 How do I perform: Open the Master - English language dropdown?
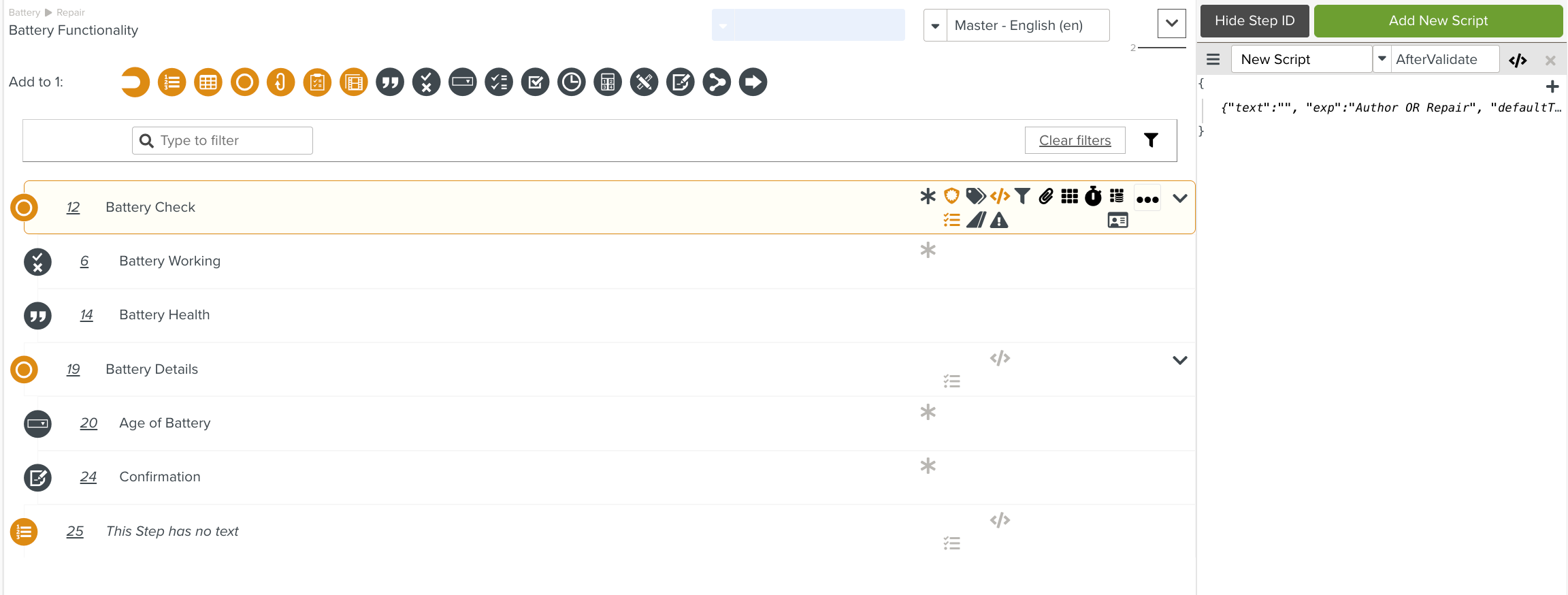936,26
